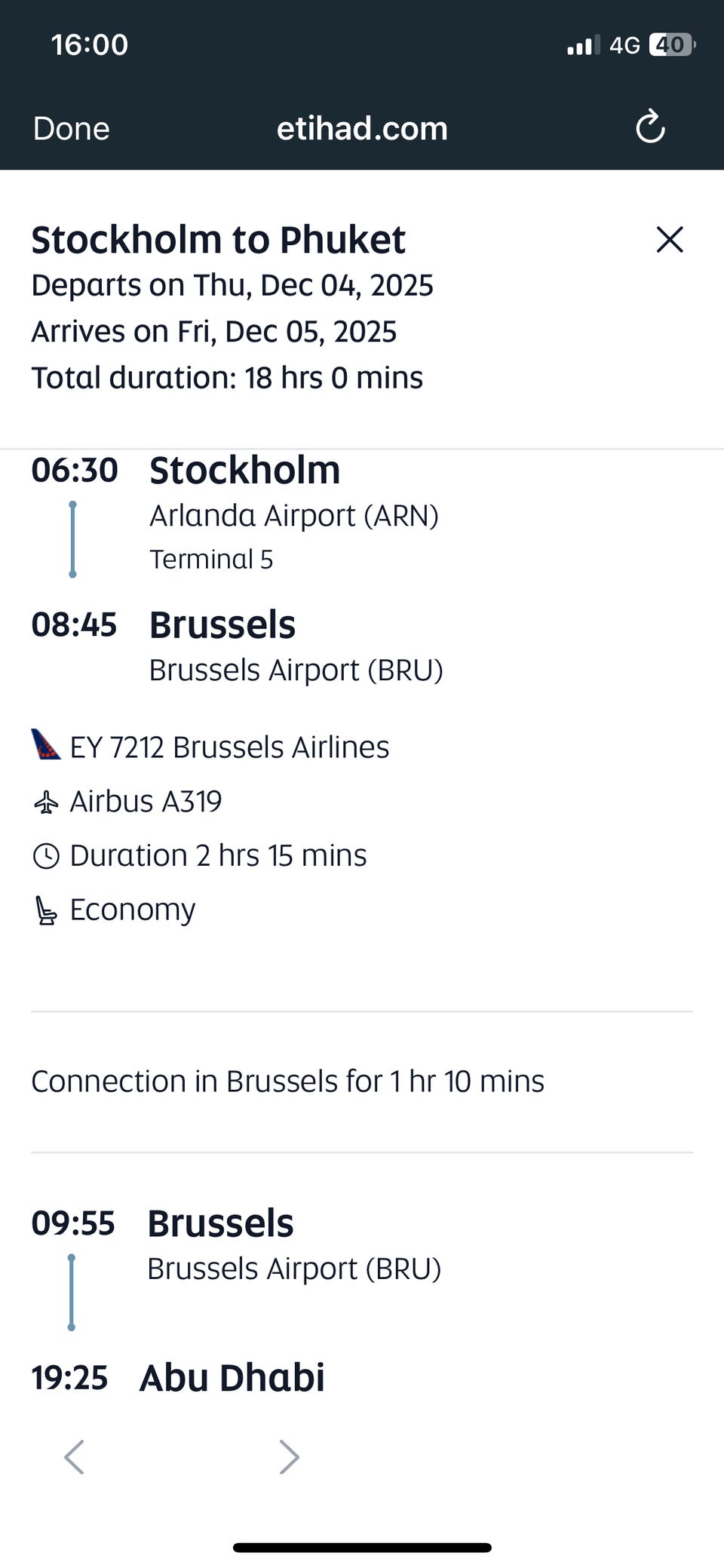Tap the clock icon beside Duration
Screen dimensions: 724x1568
(x=46, y=856)
